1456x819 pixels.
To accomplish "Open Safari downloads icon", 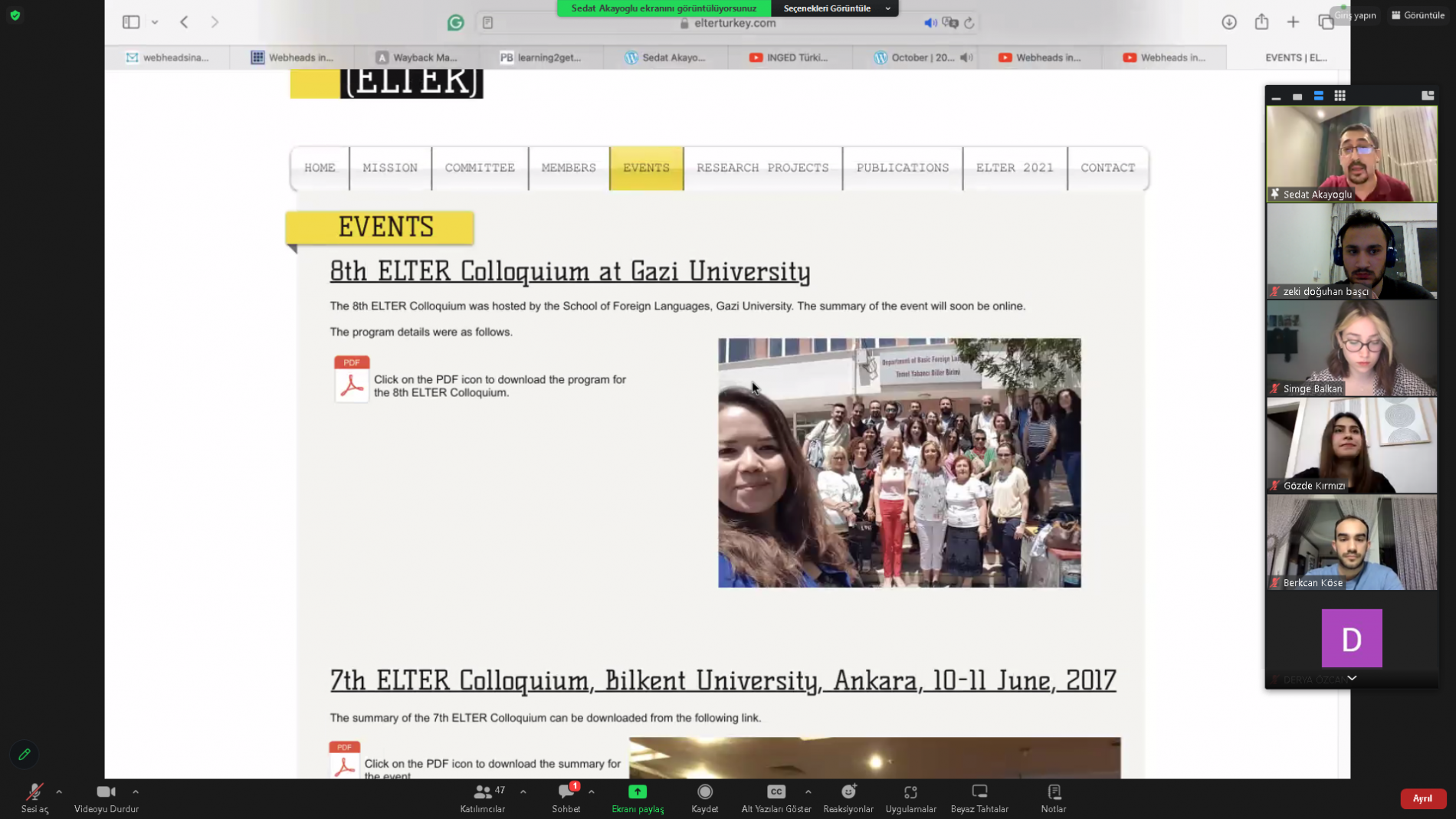I will tap(1229, 22).
